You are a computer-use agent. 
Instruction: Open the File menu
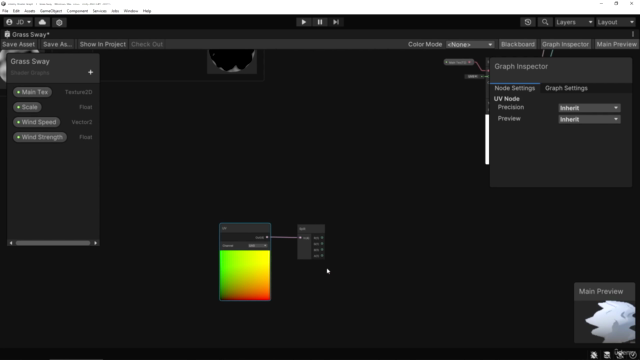5,11
